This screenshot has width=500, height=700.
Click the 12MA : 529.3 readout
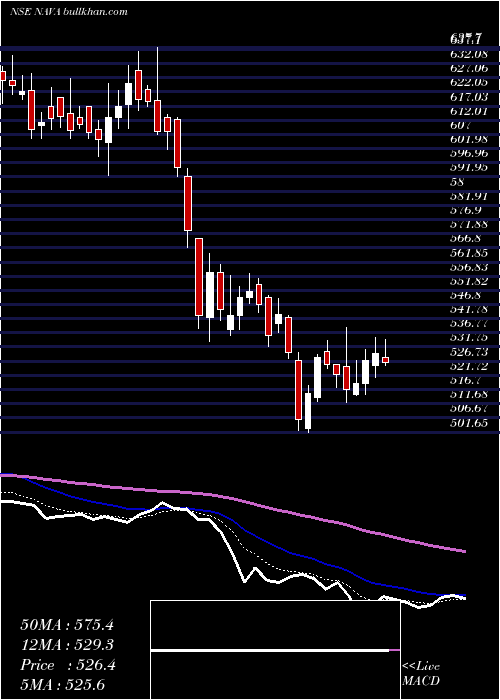(67, 645)
